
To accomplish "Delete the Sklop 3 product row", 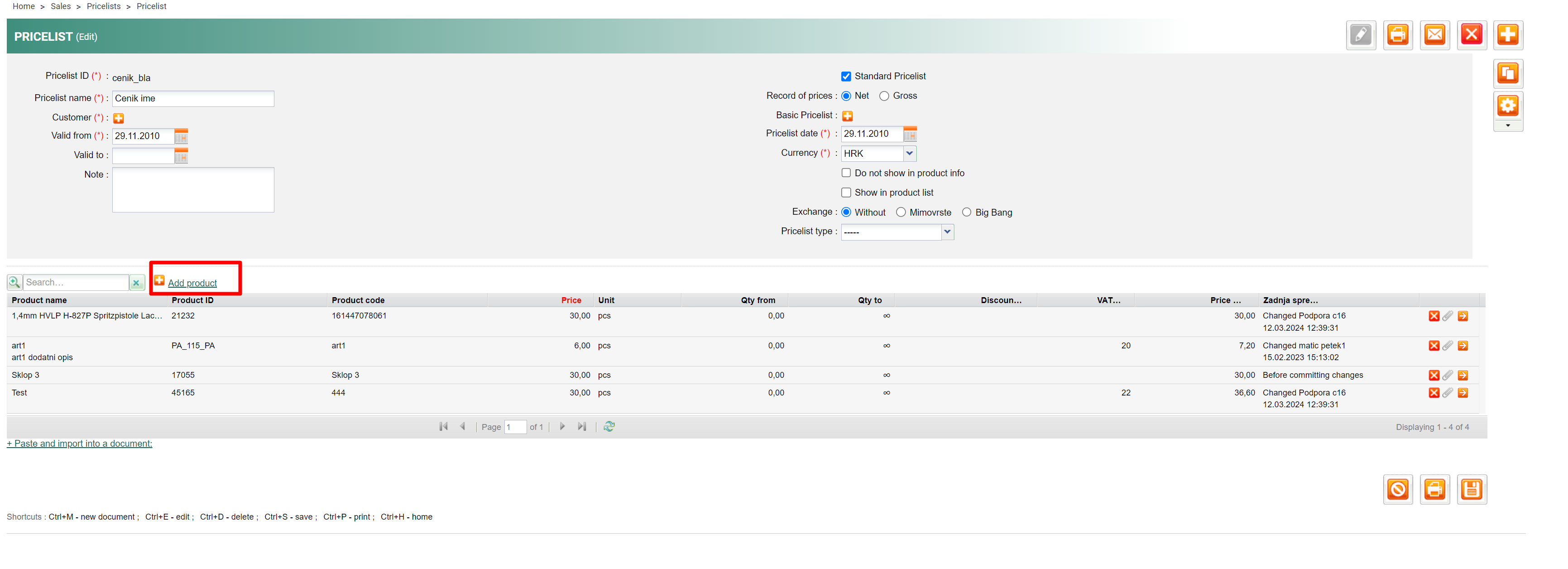I will coord(1434,375).
